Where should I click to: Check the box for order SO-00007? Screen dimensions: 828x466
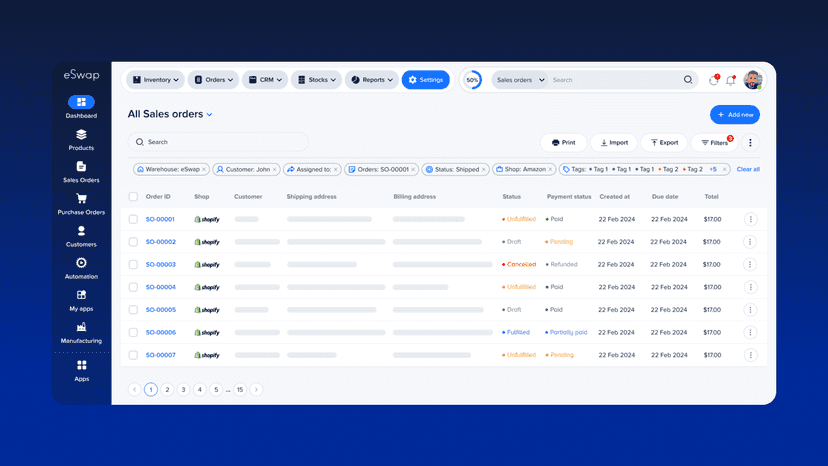pyautogui.click(x=133, y=355)
